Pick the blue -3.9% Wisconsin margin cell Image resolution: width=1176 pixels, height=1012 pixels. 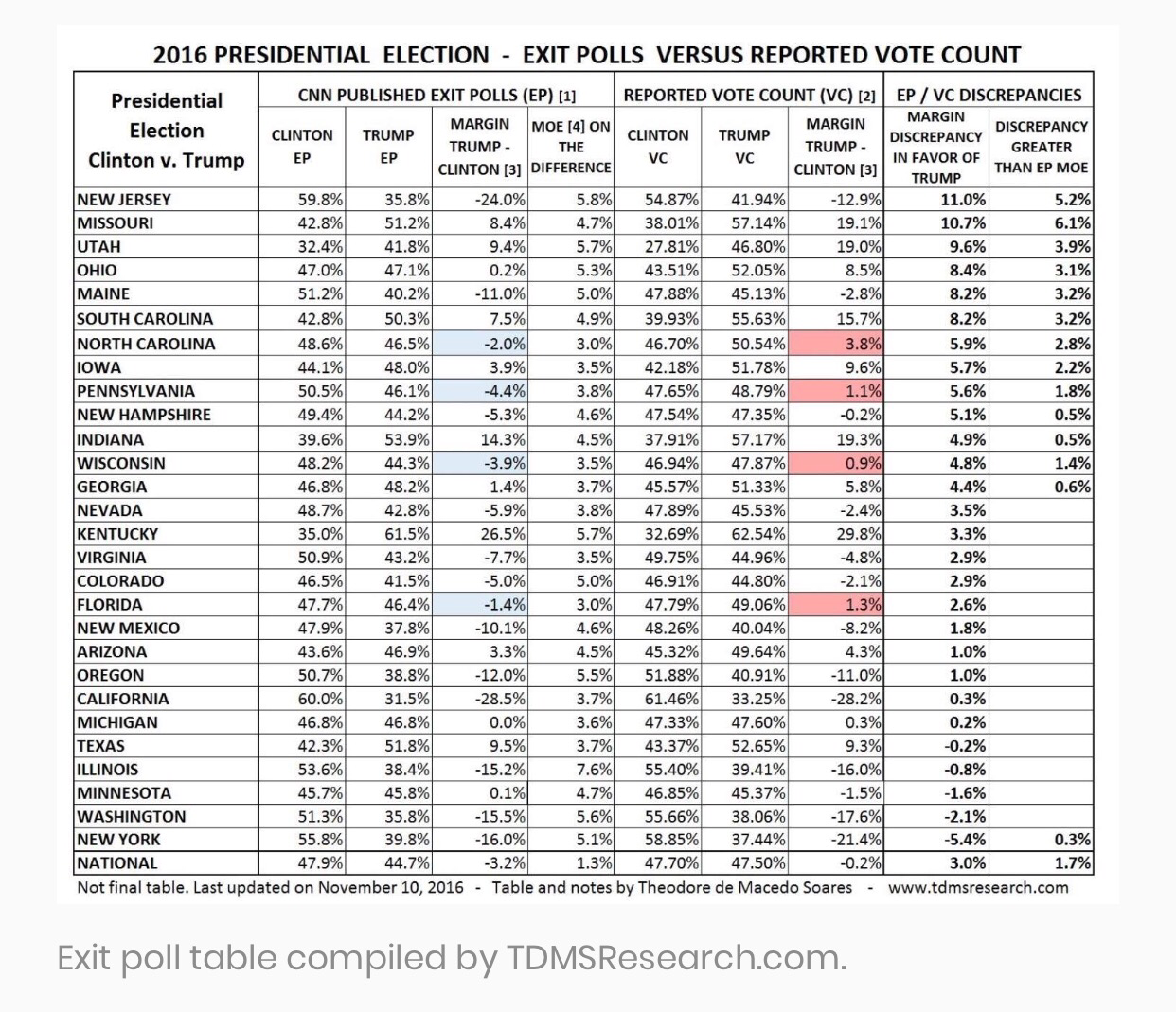click(481, 463)
